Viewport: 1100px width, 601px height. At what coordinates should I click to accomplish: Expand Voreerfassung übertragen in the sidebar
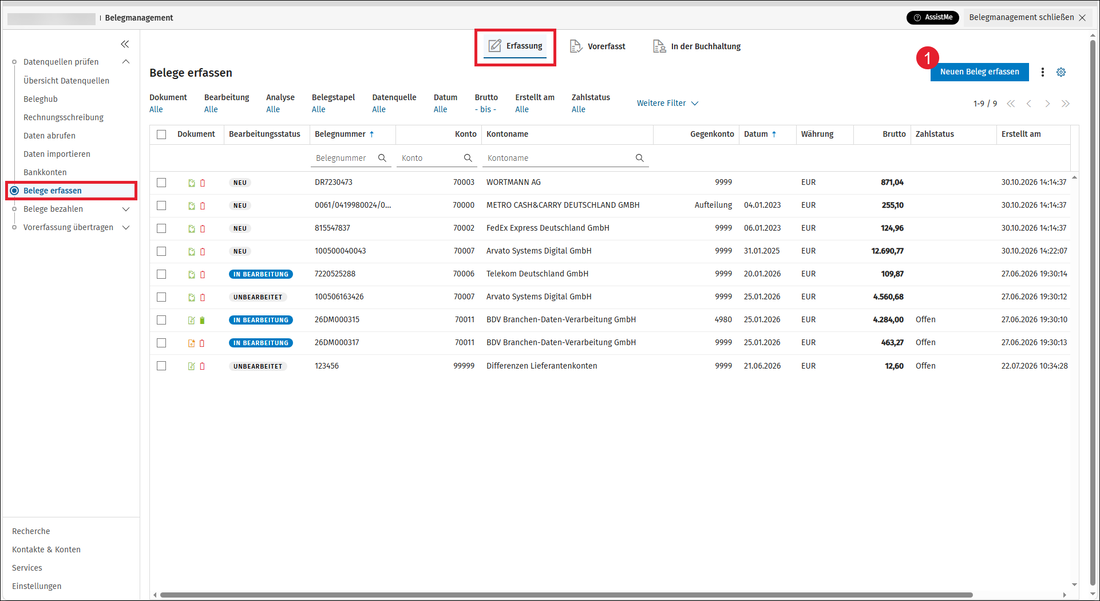126,227
